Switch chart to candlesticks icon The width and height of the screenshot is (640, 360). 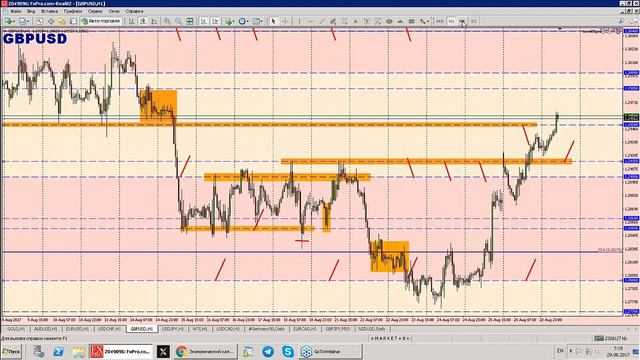(143, 21)
